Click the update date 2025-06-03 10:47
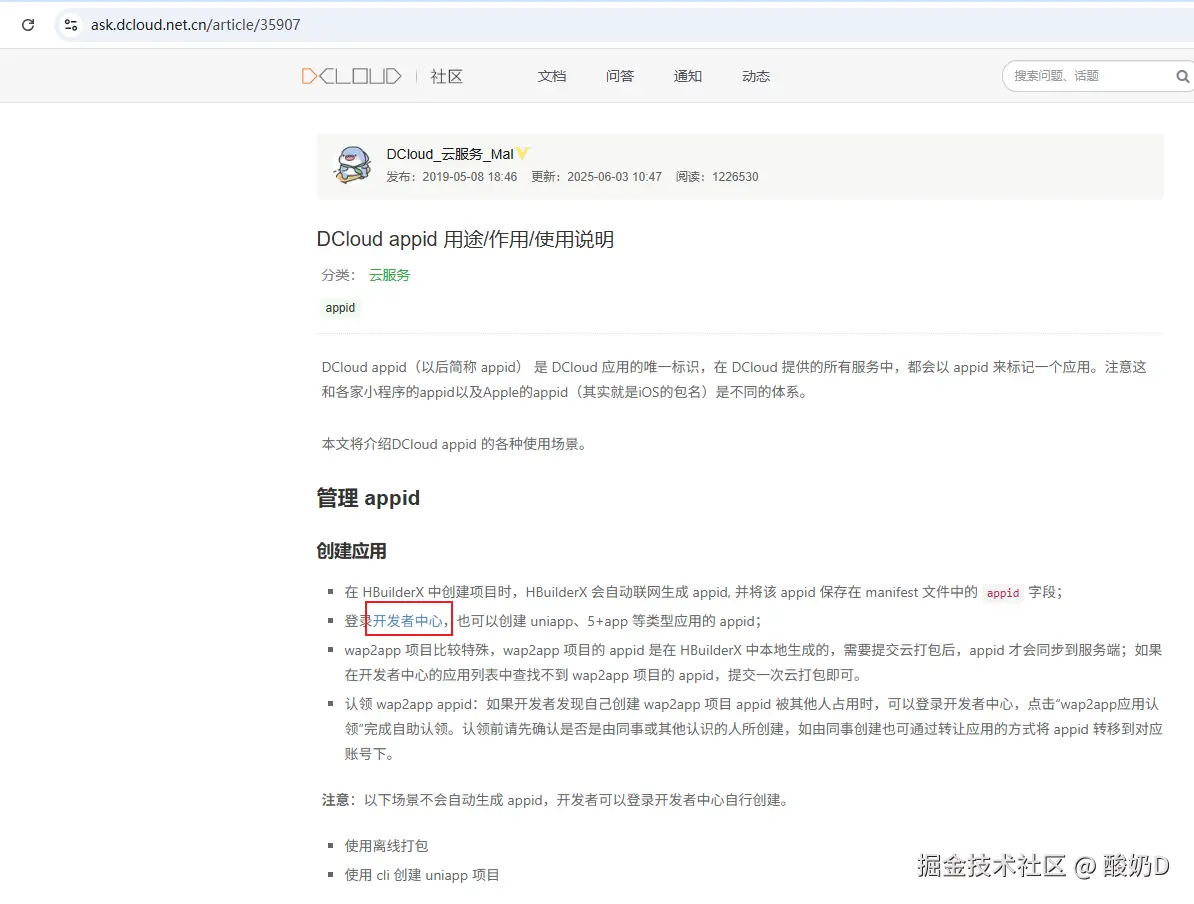 click(615, 177)
